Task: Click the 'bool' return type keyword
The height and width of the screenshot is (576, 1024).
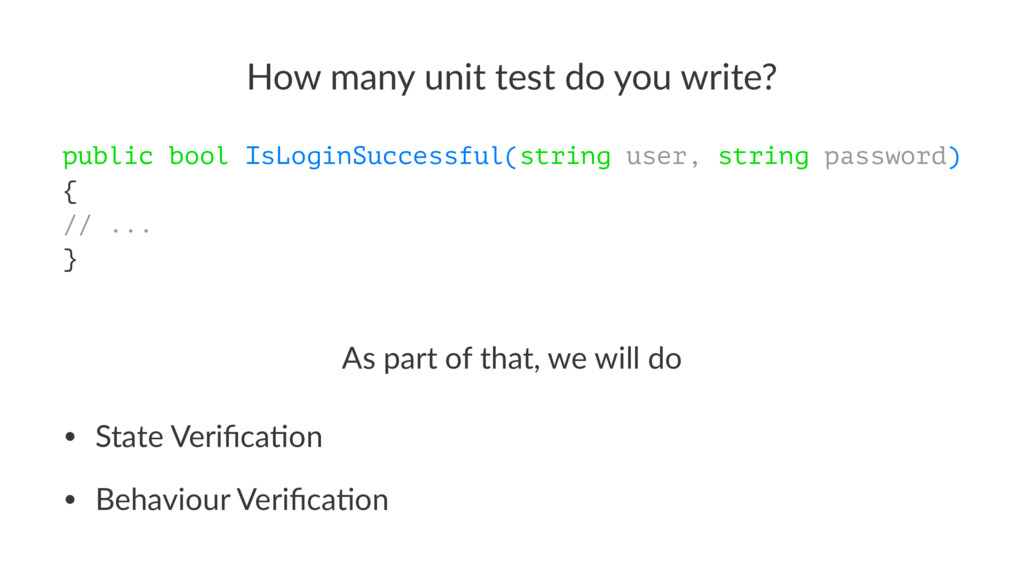Action: [x=199, y=156]
